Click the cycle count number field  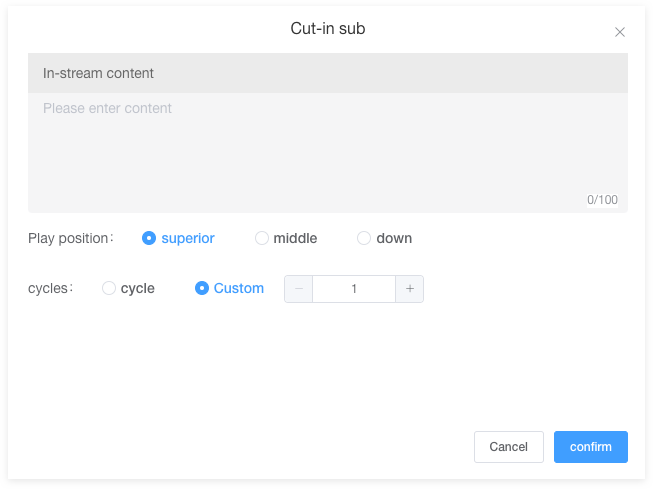pyautogui.click(x=354, y=289)
